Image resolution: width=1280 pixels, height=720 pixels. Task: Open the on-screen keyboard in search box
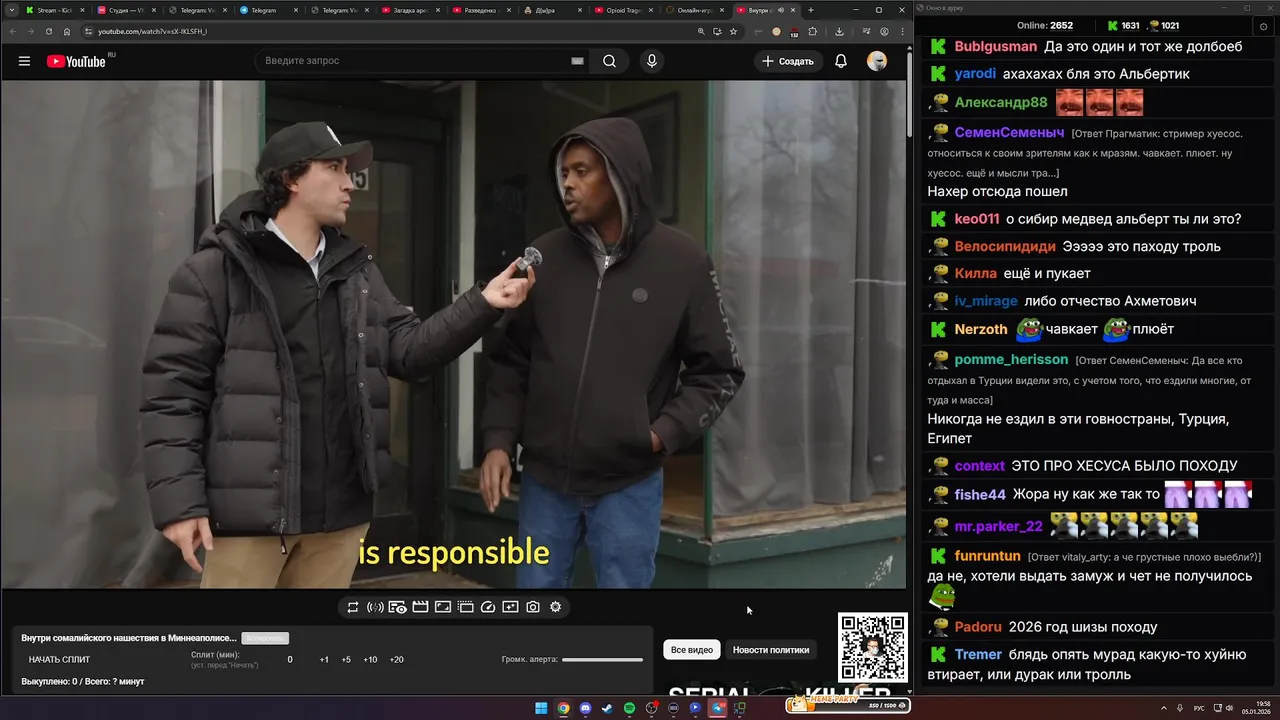577,61
